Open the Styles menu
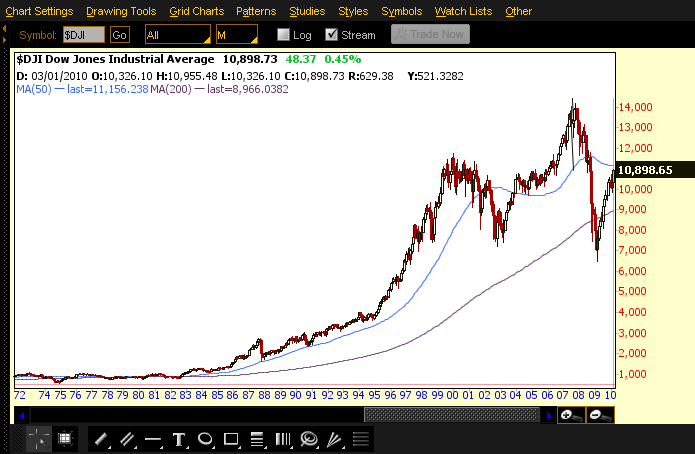Image resolution: width=695 pixels, height=454 pixels. [353, 11]
